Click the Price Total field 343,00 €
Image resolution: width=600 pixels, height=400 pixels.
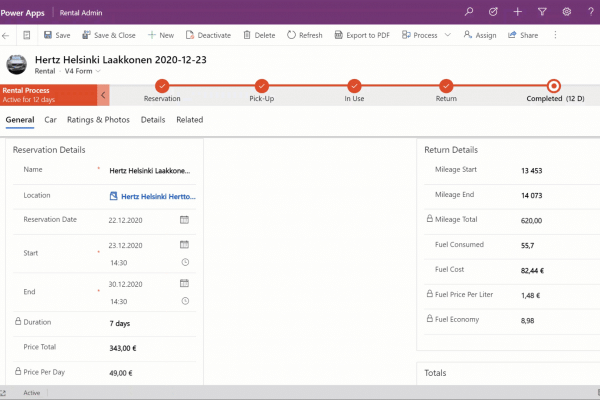pos(123,348)
